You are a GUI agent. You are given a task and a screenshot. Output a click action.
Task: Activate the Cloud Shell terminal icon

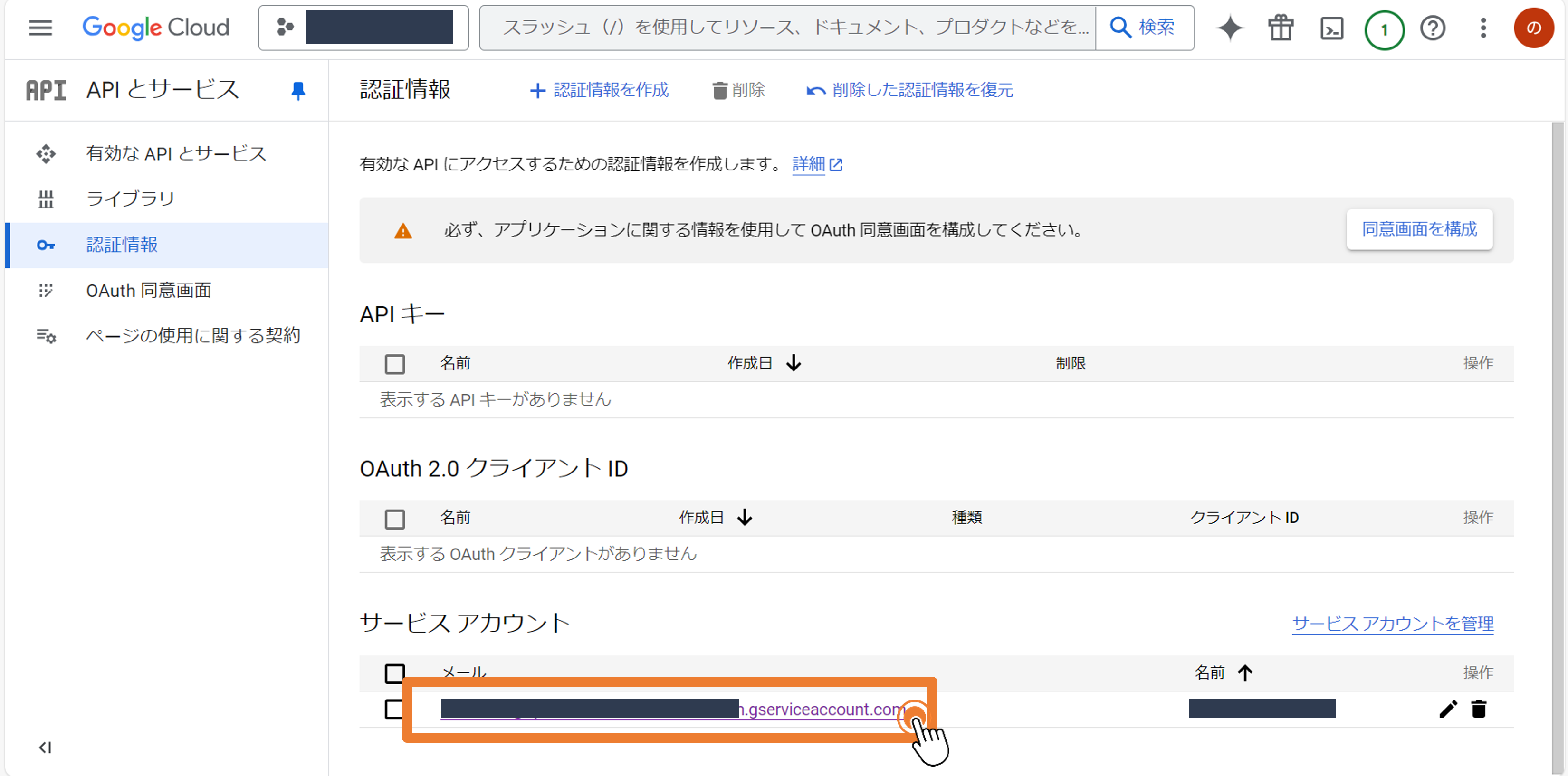[1332, 28]
